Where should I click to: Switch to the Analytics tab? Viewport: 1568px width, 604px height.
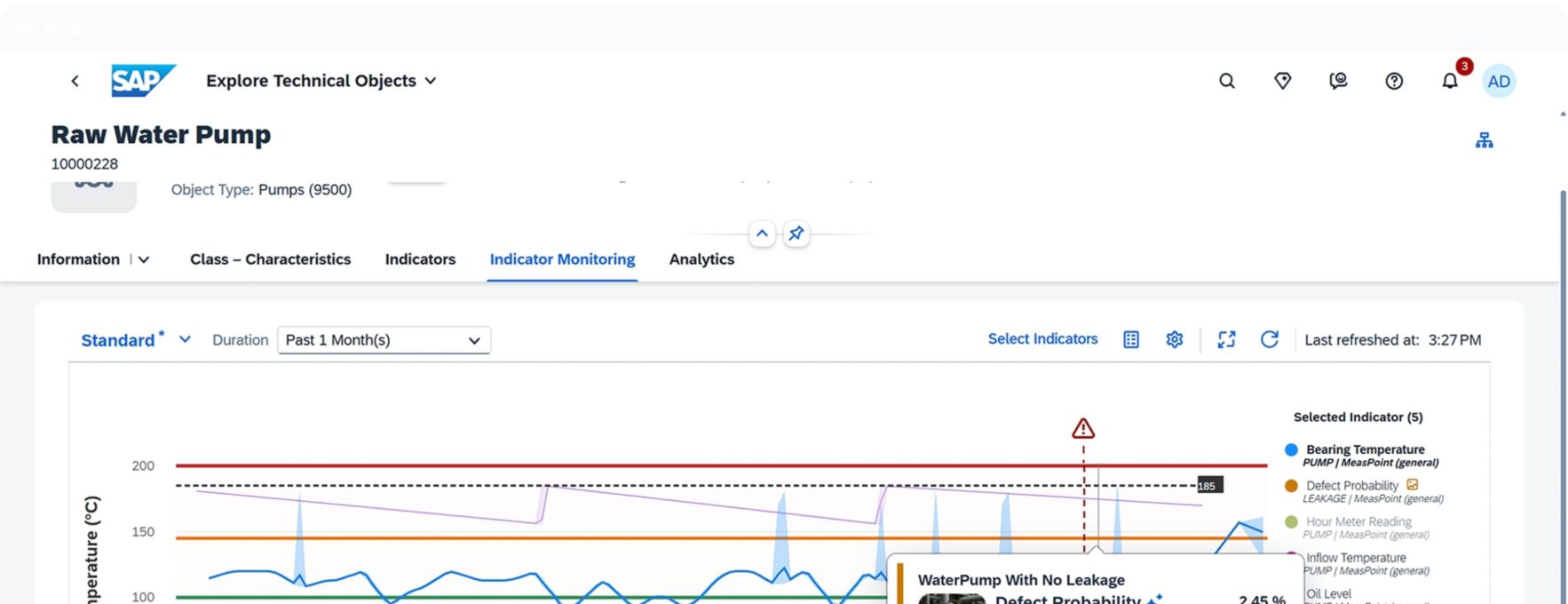[x=701, y=259]
